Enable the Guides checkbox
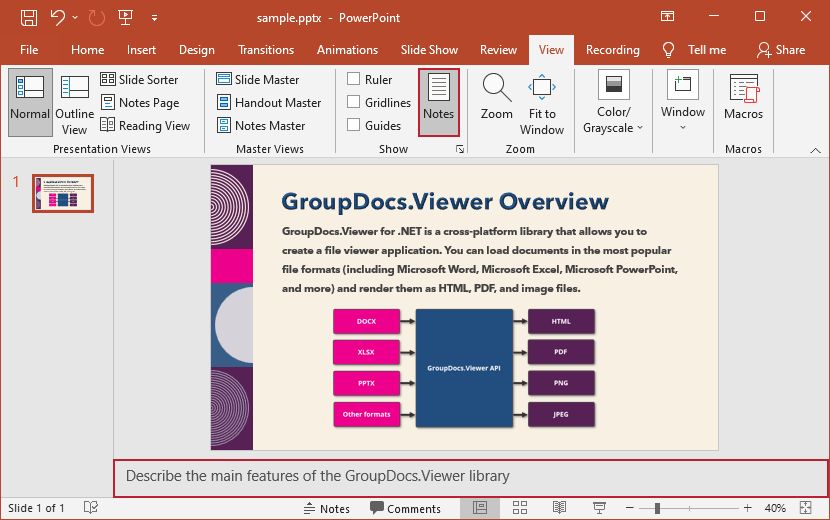Image resolution: width=830 pixels, height=520 pixels. coord(354,125)
